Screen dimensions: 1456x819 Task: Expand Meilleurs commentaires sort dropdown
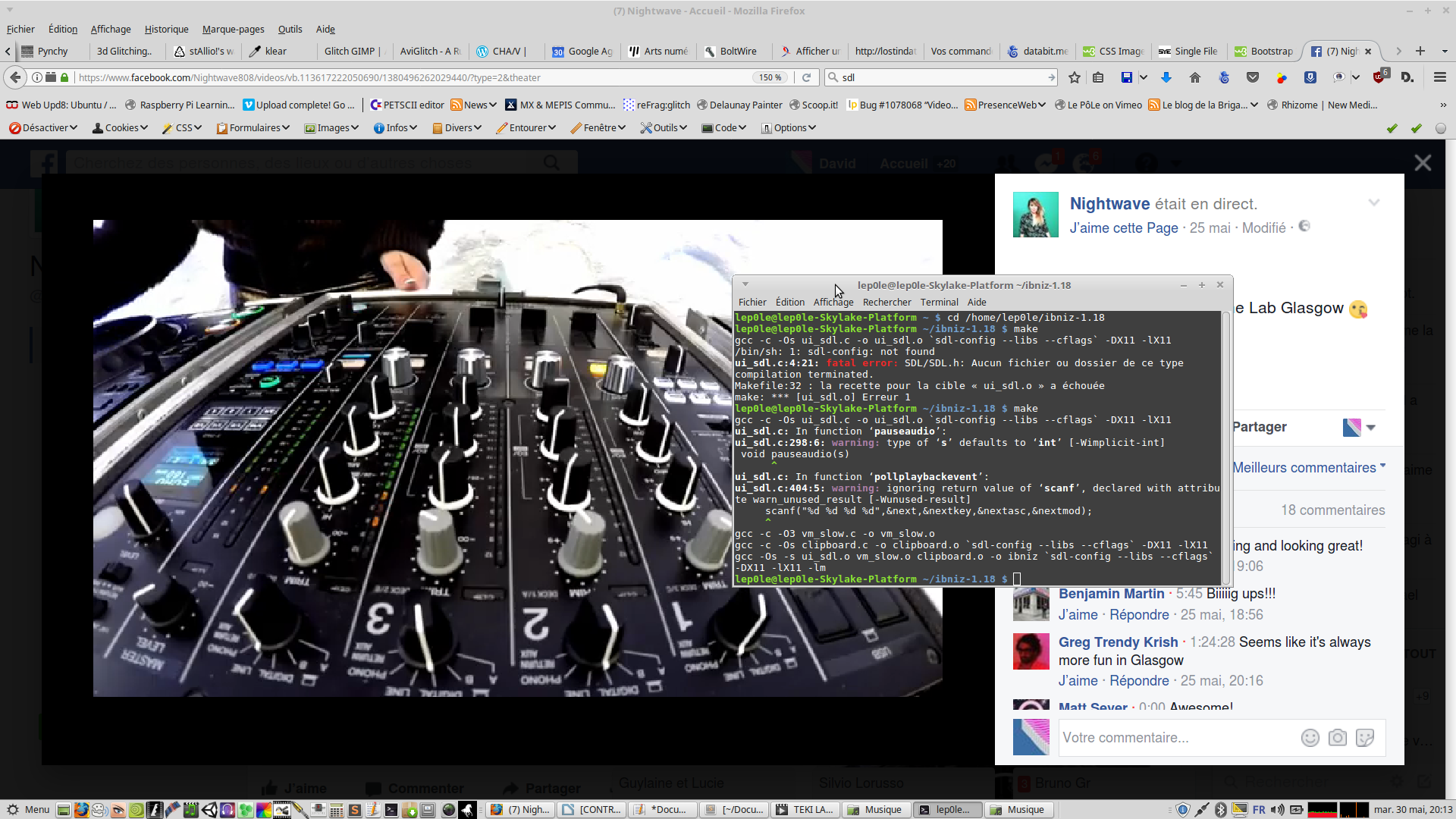coord(1308,468)
